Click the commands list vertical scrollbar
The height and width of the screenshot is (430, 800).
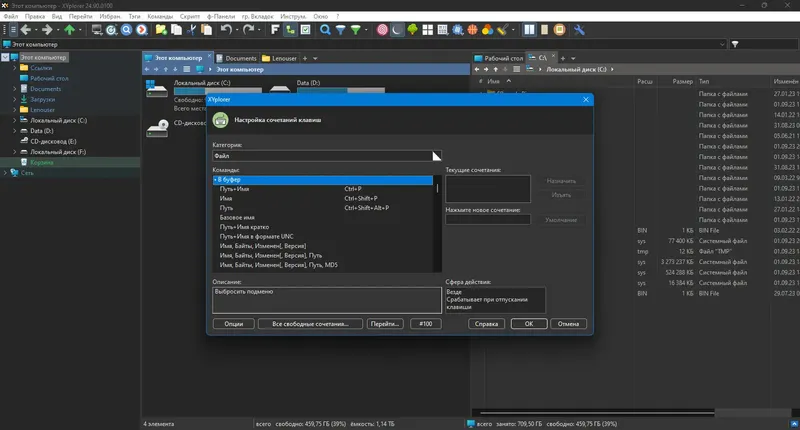(437, 224)
